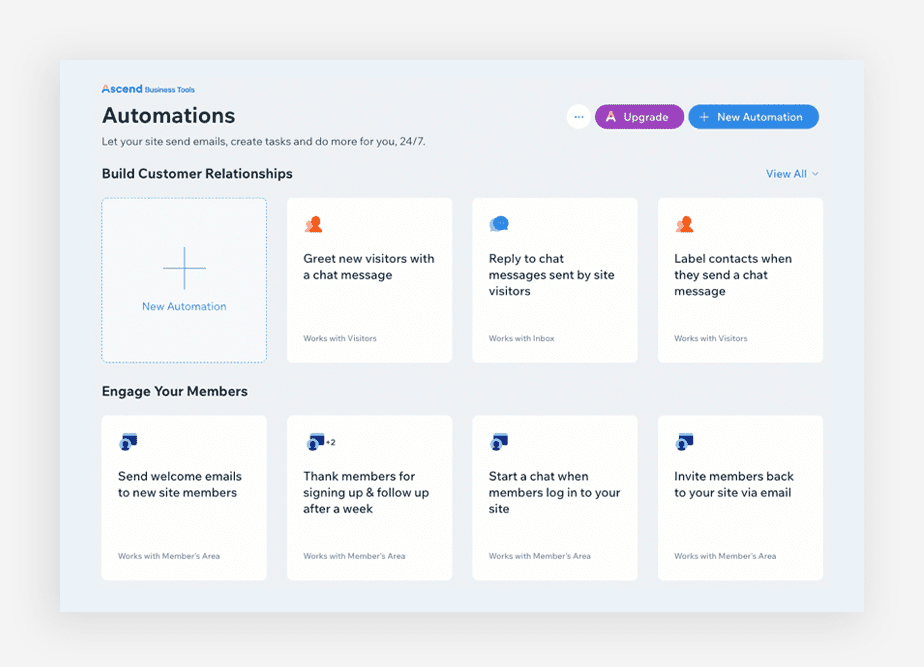
Task: Click the Upgrade button
Action: (x=639, y=117)
